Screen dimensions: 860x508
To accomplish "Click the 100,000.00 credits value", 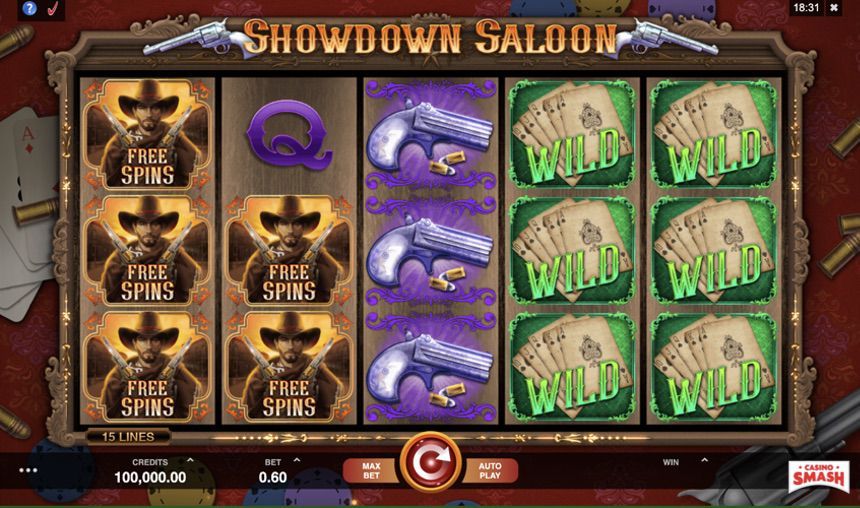I will point(150,477).
